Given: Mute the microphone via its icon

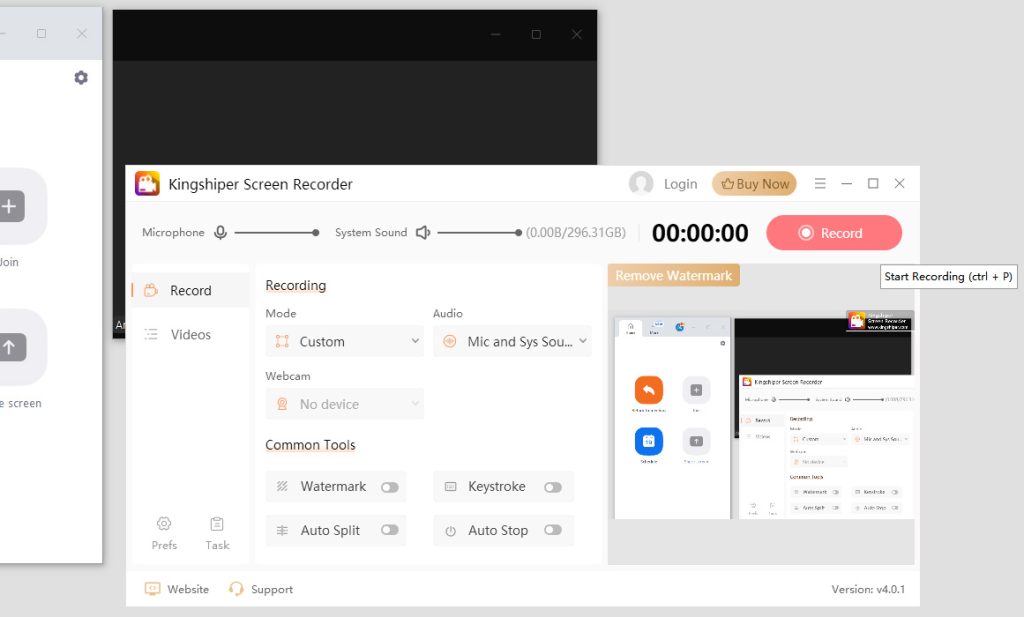Looking at the screenshot, I should [221, 232].
